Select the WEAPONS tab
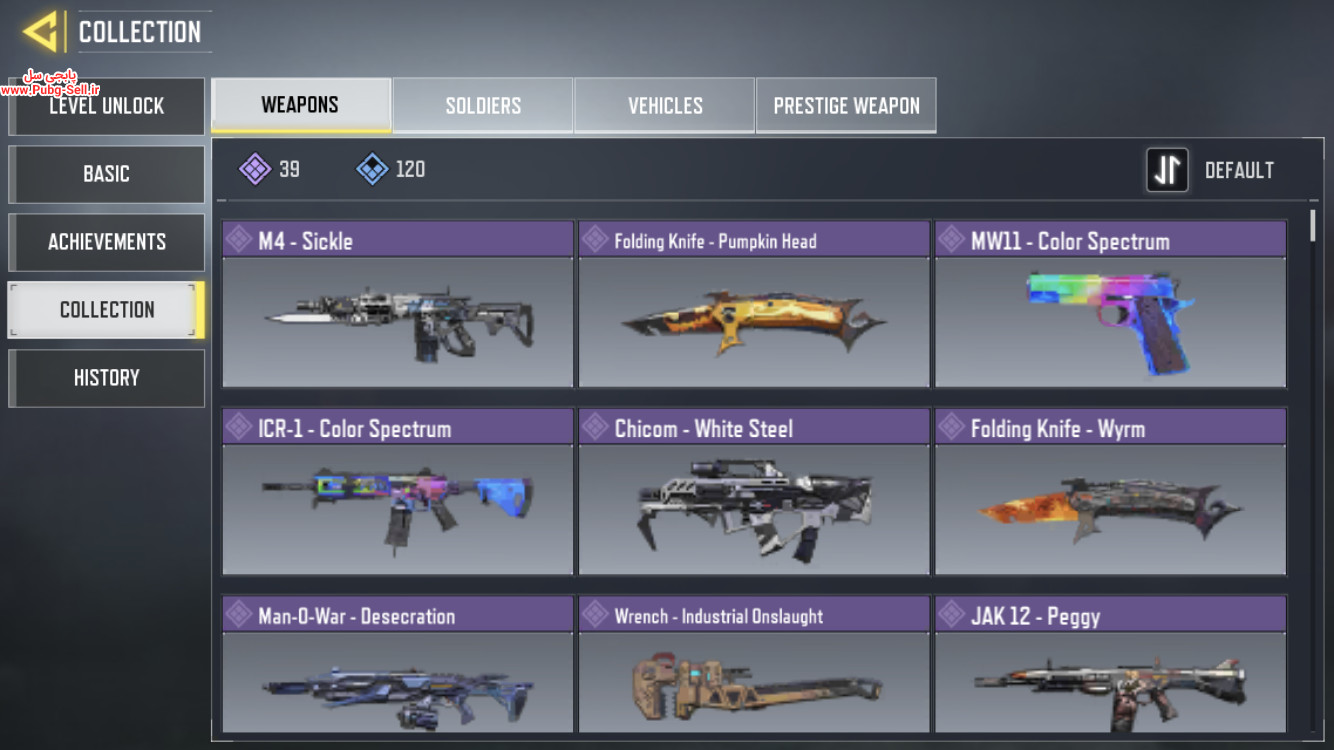The width and height of the screenshot is (1334, 750). [x=300, y=105]
